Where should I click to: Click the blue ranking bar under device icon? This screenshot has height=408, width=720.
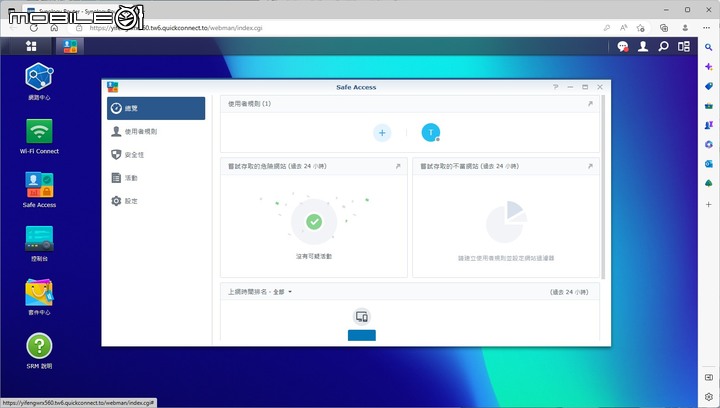click(362, 335)
